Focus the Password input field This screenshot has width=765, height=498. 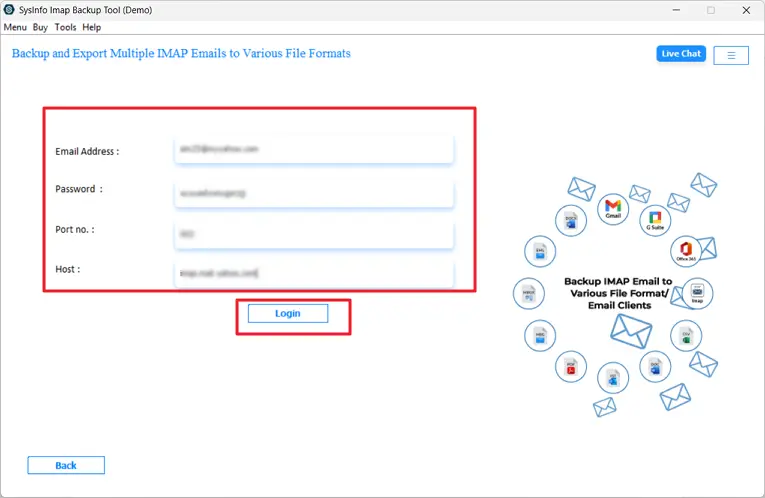(314, 194)
